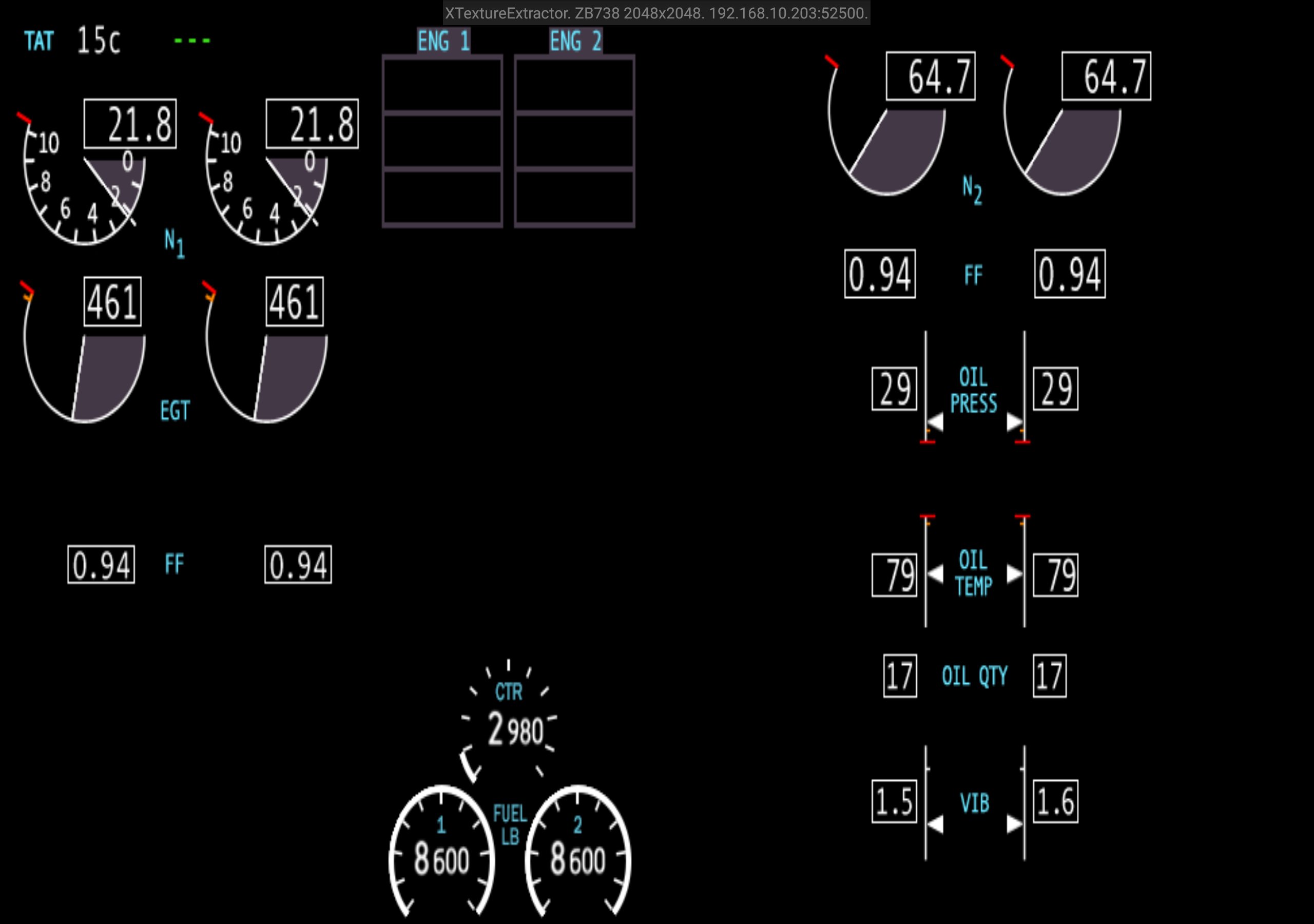Select the ENG 2 header label
The height and width of the screenshot is (924, 1314).
(575, 41)
